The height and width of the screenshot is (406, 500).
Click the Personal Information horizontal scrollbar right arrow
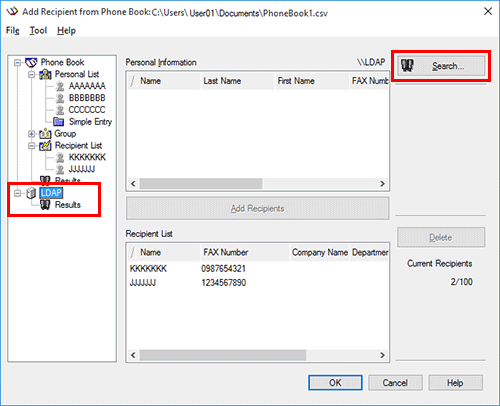point(382,184)
